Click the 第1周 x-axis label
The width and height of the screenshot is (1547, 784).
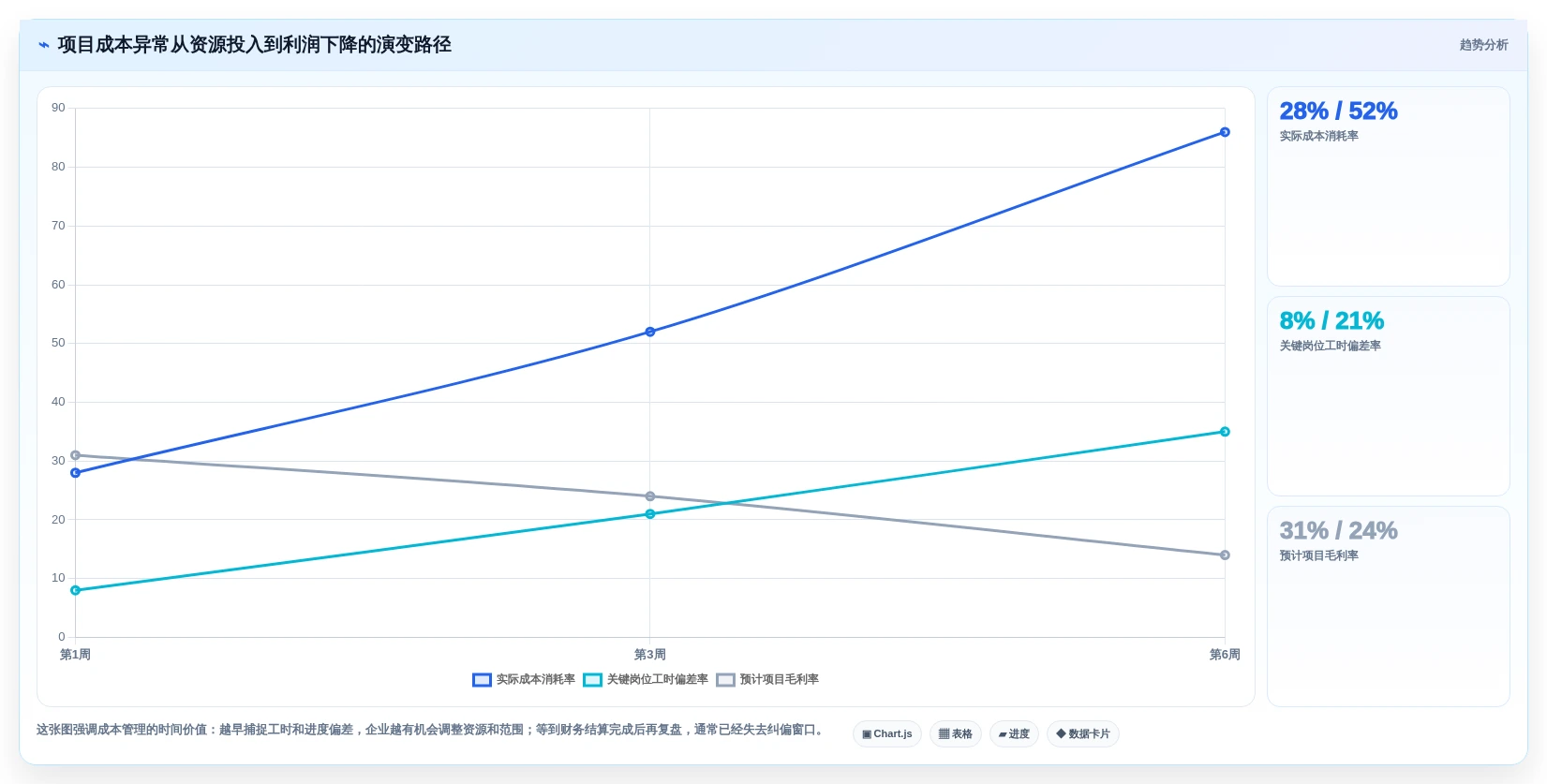click(x=75, y=655)
